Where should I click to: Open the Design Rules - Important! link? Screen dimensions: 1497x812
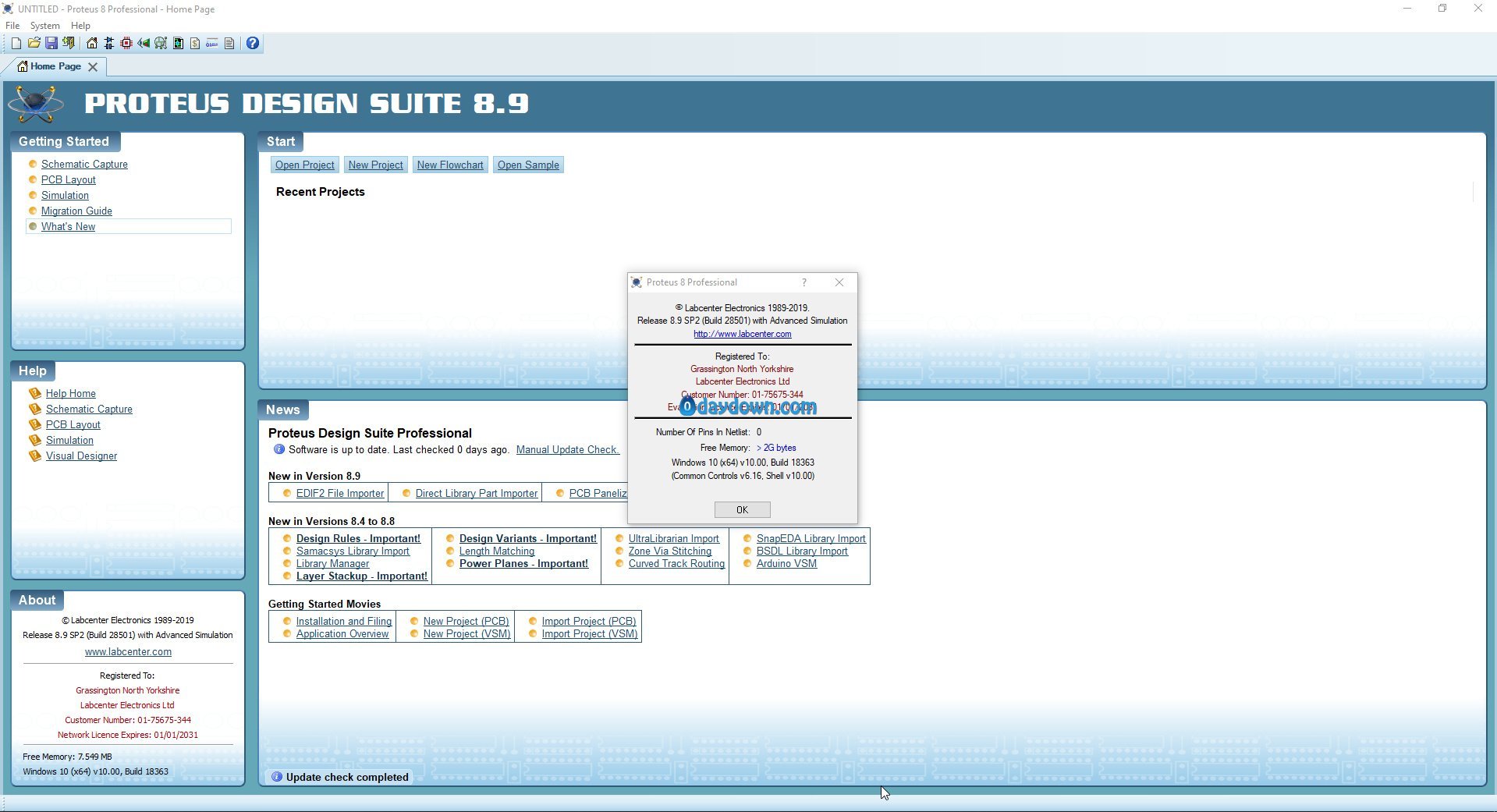[x=358, y=539]
